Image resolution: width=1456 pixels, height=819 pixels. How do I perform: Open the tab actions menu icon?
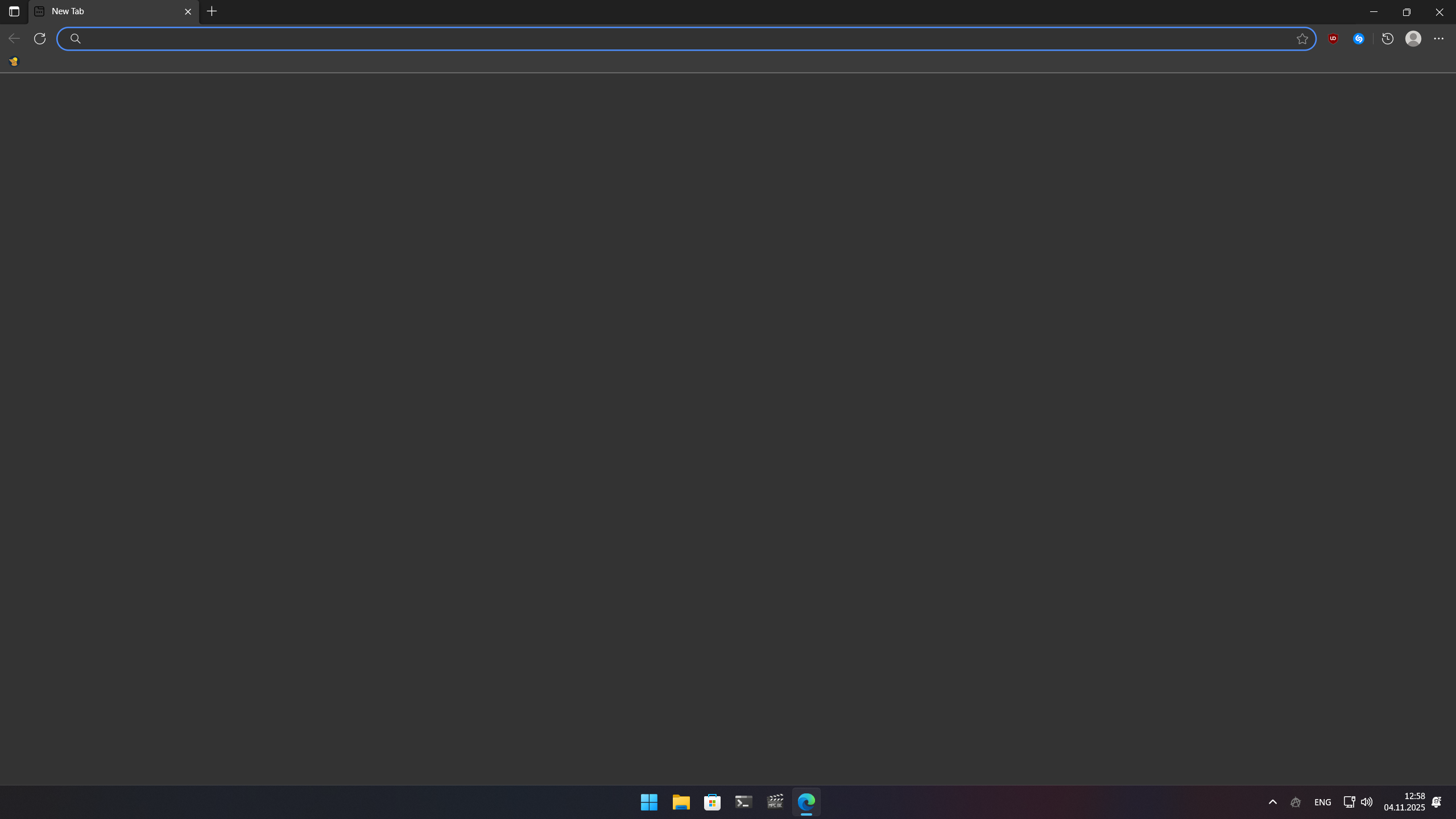(x=14, y=11)
